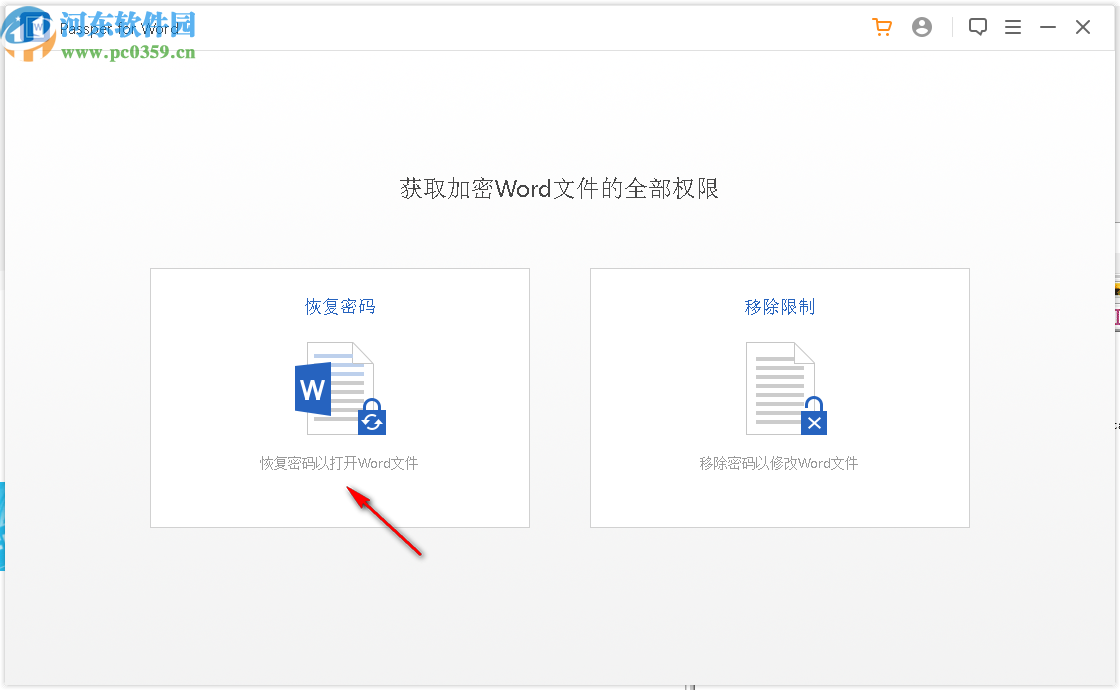This screenshot has width=1120, height=690.
Task: Select the 移除限制 mode card
Action: (x=779, y=397)
